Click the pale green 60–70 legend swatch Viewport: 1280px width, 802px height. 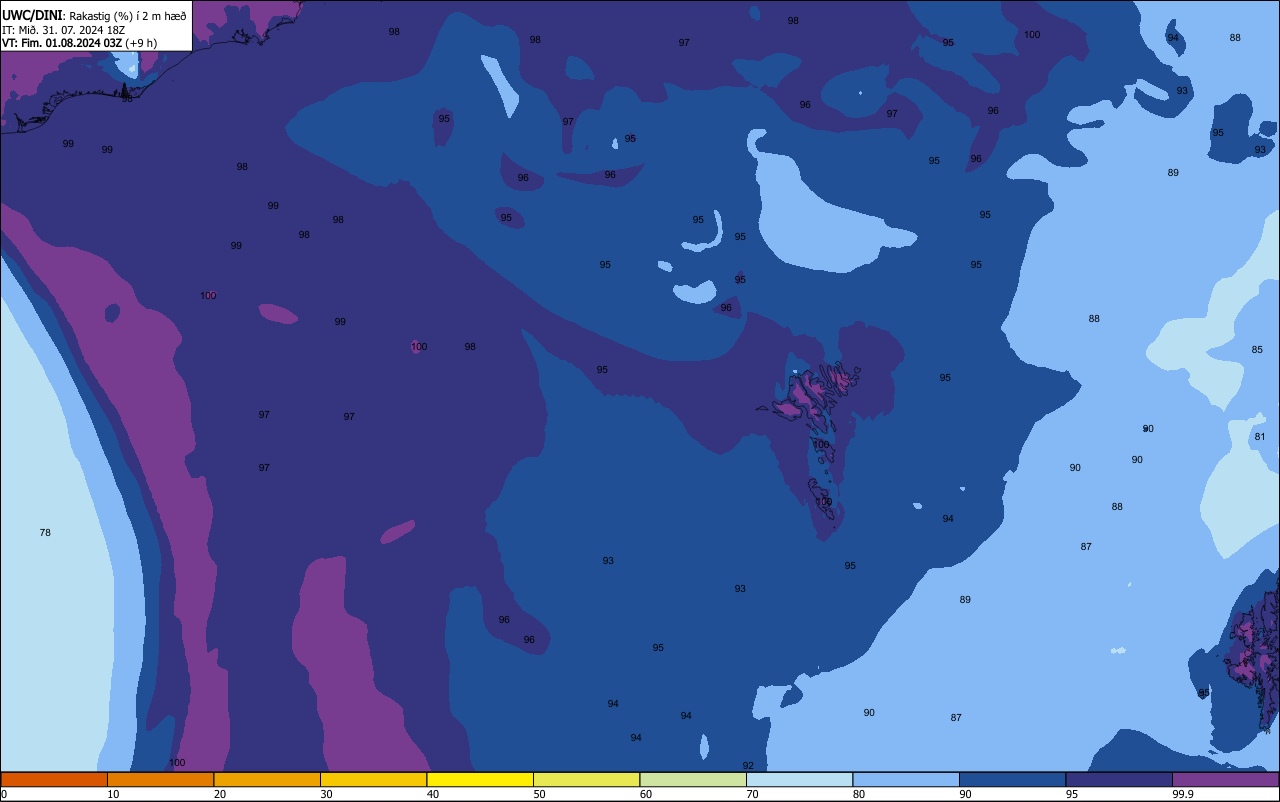(x=693, y=779)
